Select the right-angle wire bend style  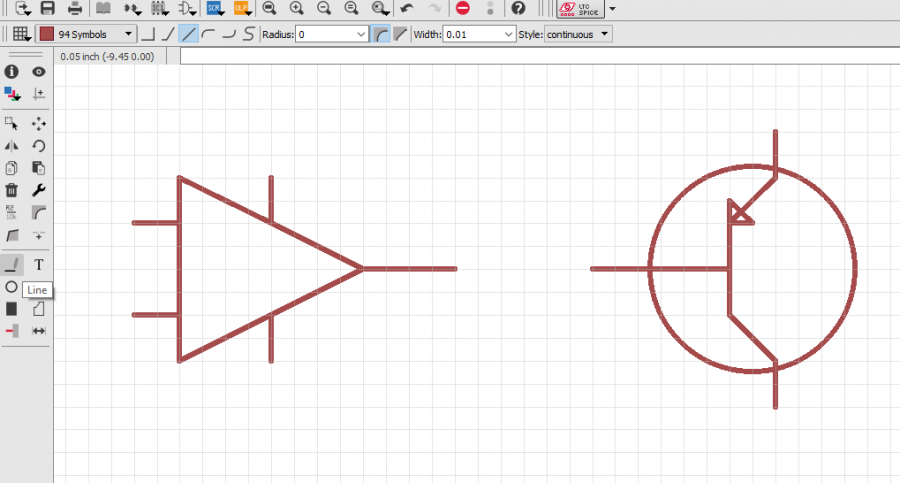(148, 34)
